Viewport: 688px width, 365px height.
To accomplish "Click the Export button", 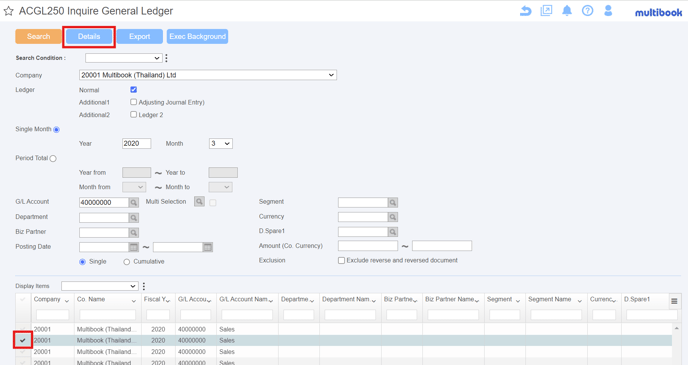I will [140, 36].
